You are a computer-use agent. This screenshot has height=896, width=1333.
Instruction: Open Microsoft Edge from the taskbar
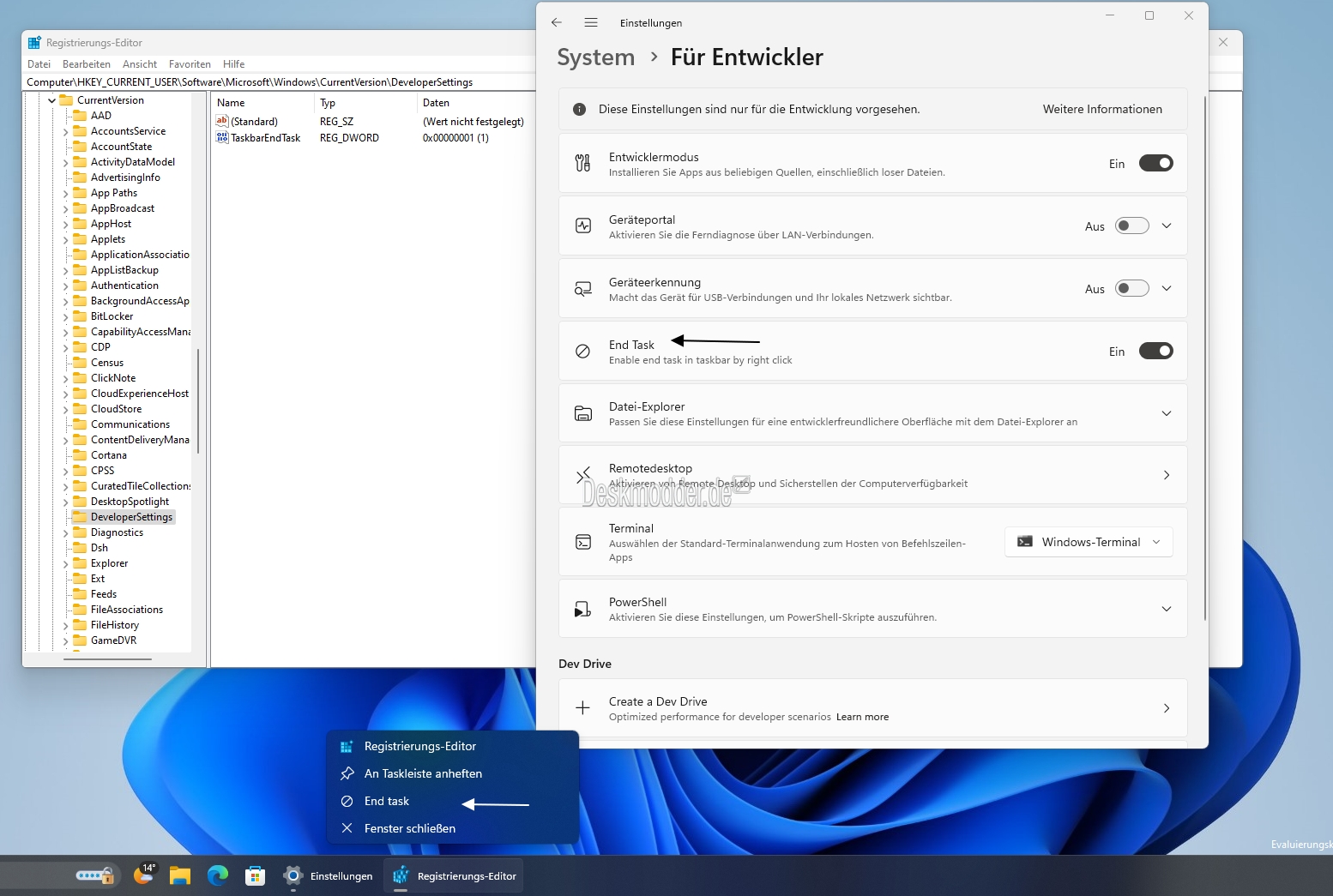[x=218, y=875]
